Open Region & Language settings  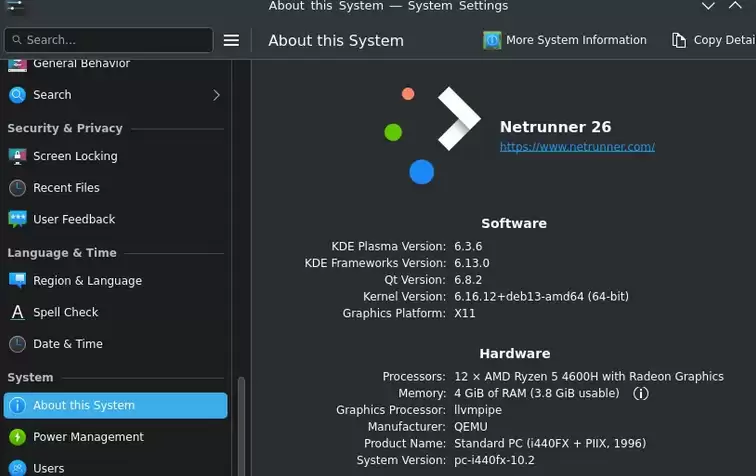click(115, 281)
